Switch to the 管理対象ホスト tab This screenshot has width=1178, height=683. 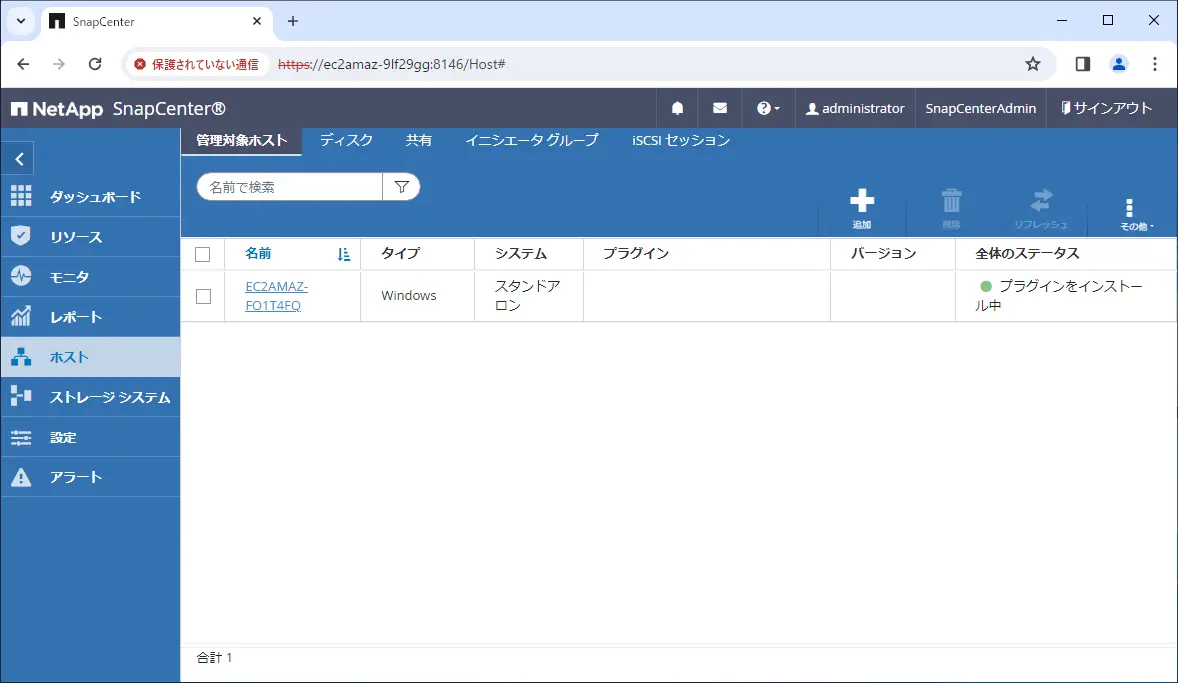241,141
